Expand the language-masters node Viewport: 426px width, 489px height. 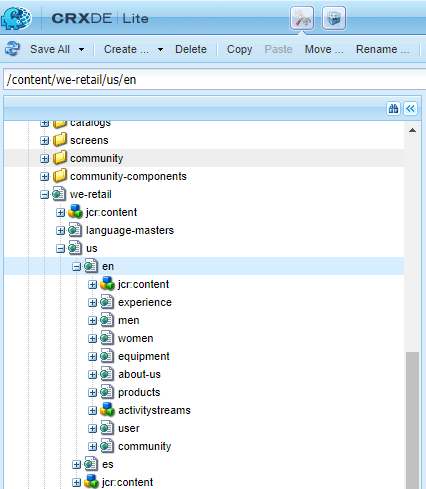60,231
